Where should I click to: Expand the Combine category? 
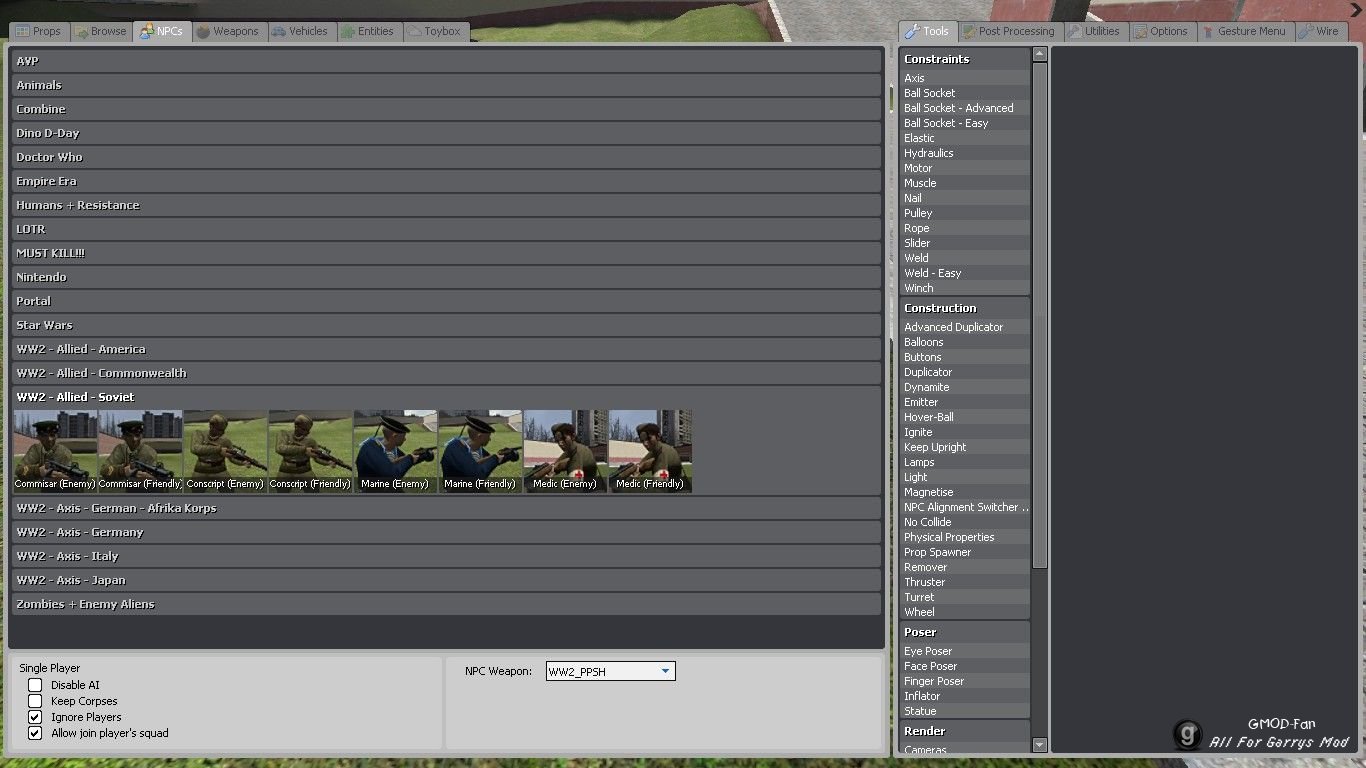(x=446, y=109)
